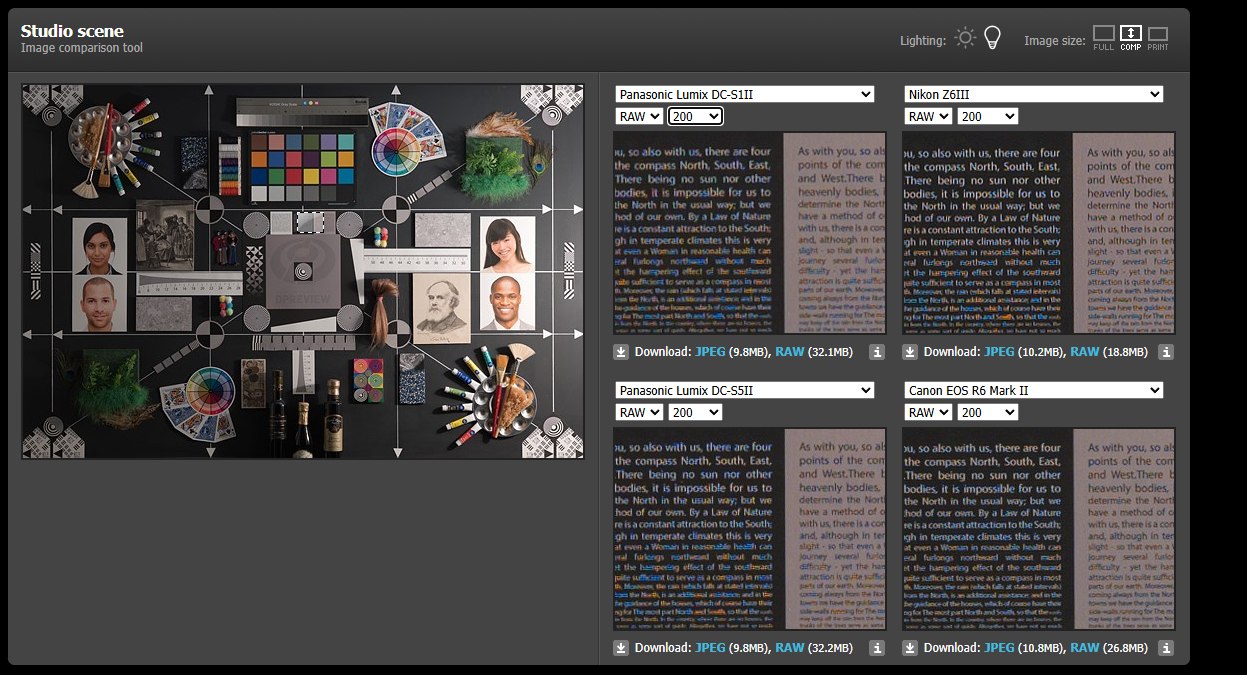Click download arrow icon for Lumix DC-S5II

621,648
